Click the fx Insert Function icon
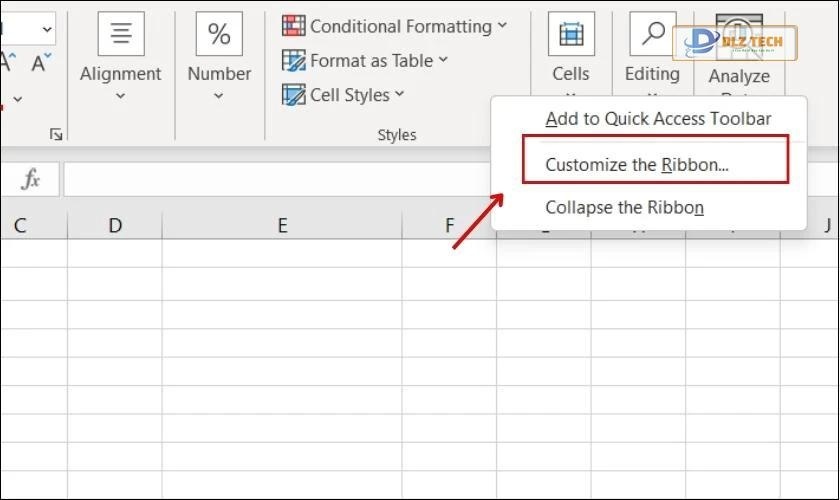Viewport: 840px width, 500px height. pos(31,179)
